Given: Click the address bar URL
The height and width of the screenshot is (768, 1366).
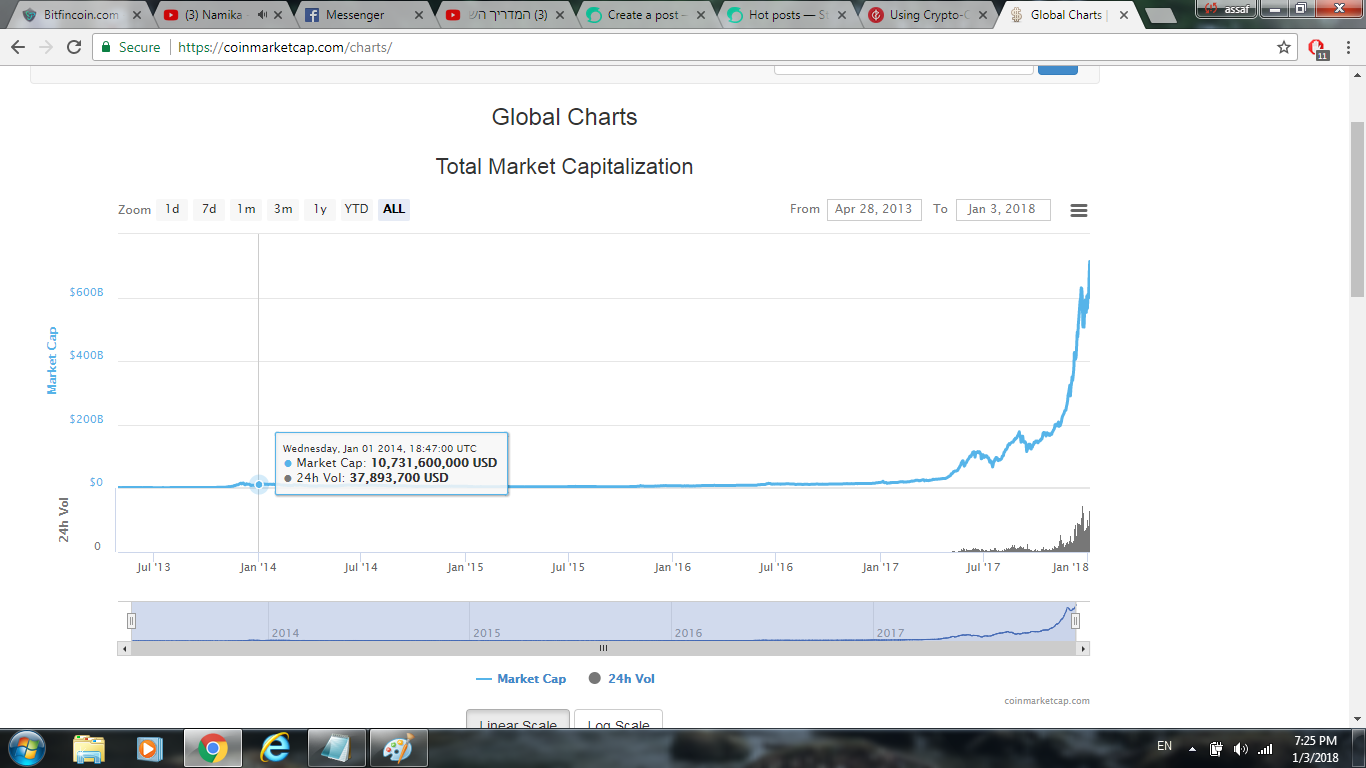Looking at the screenshot, I should 285,47.
